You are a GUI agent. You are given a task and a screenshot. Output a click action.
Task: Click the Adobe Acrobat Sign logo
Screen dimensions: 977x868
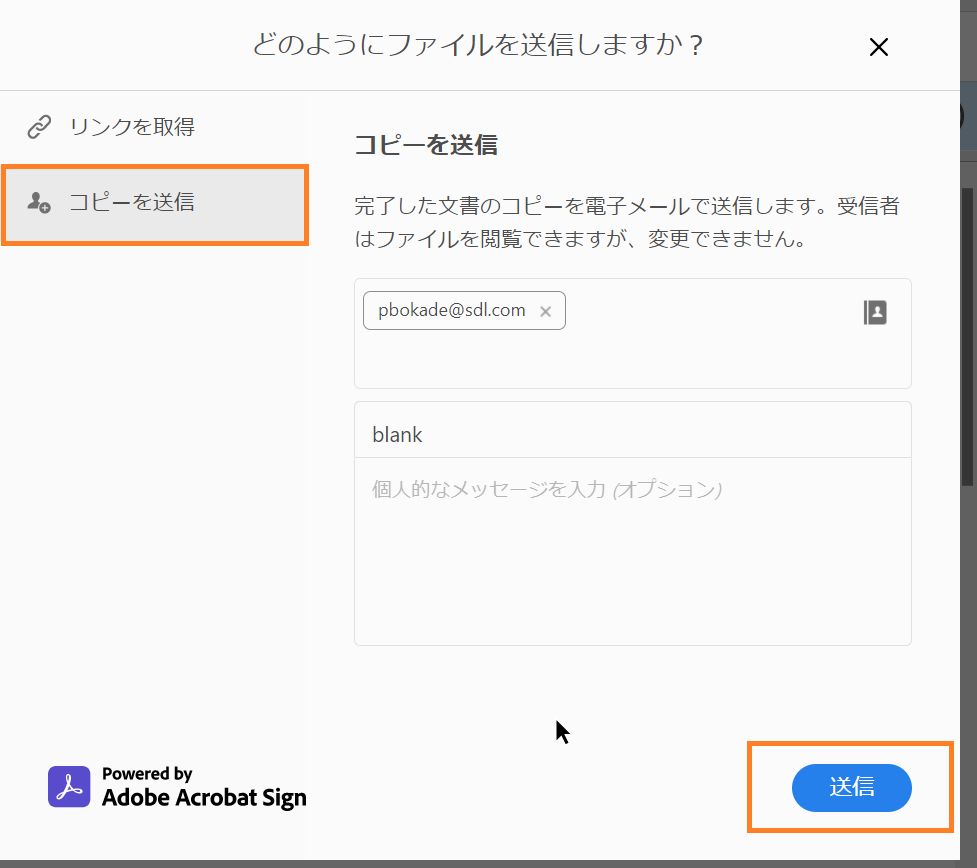176,787
